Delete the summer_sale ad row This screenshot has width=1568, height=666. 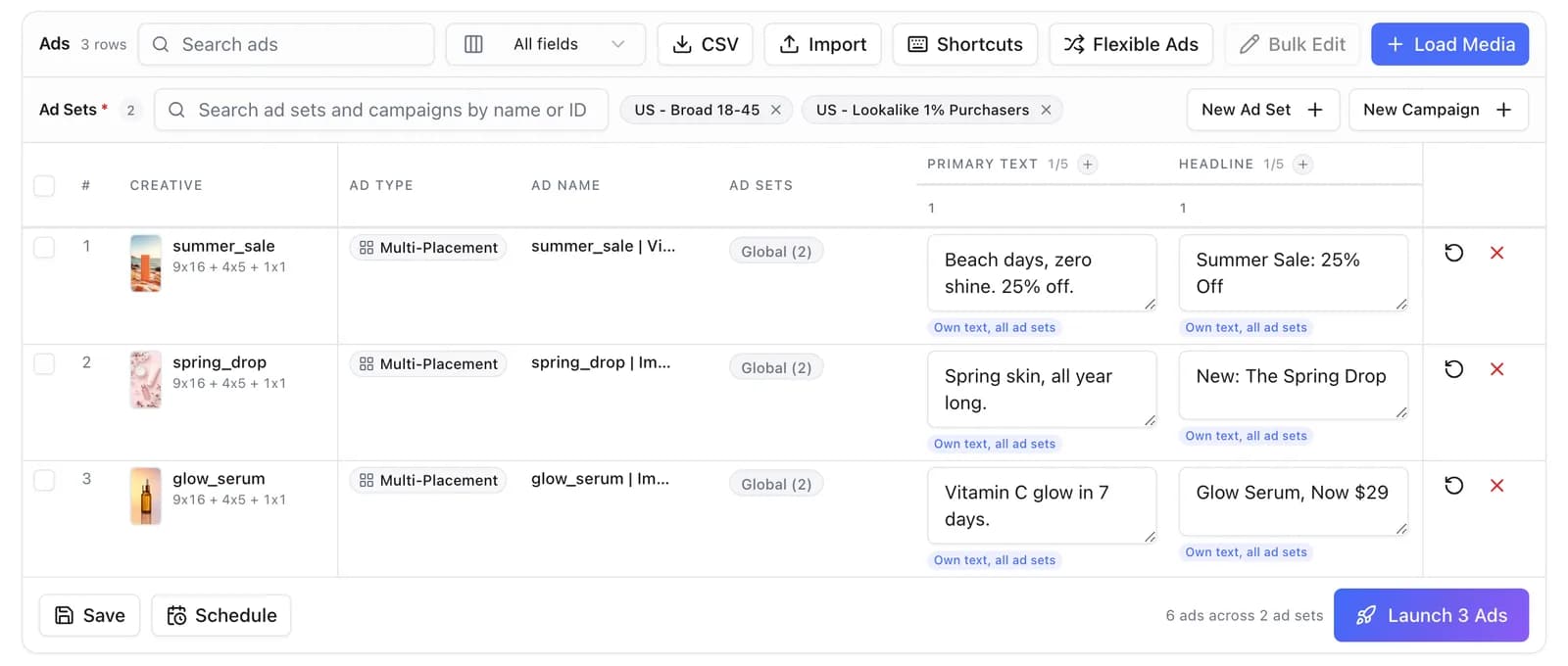pyautogui.click(x=1496, y=253)
